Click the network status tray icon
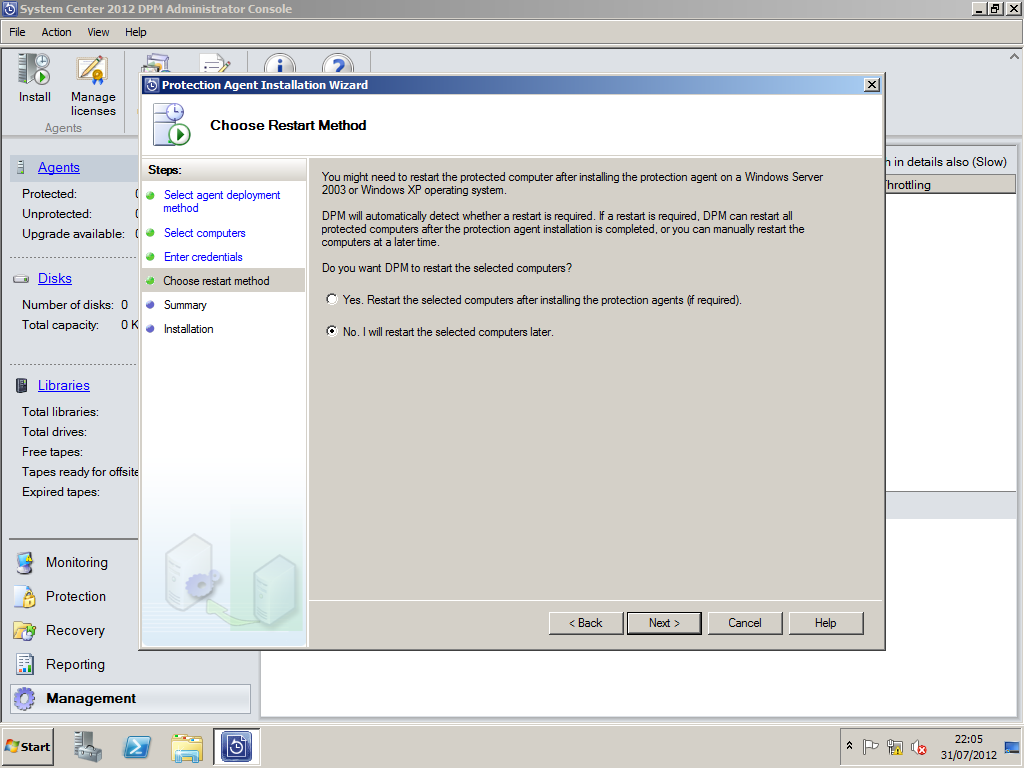The image size is (1024, 768). 895,746
